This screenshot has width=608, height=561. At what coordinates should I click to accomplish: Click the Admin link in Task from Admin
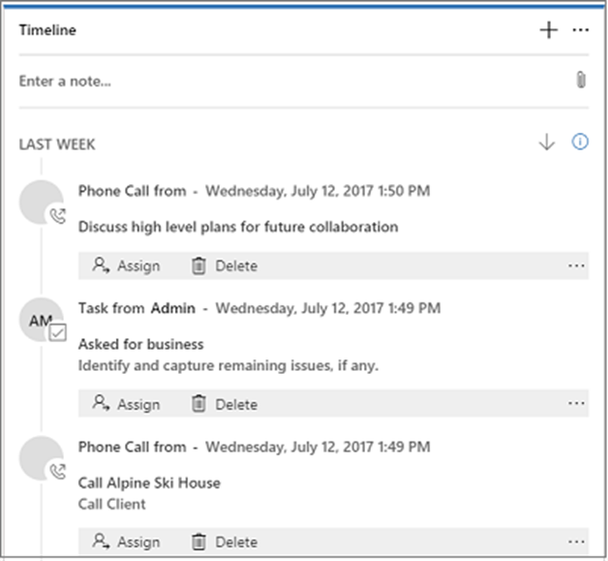[x=173, y=308]
